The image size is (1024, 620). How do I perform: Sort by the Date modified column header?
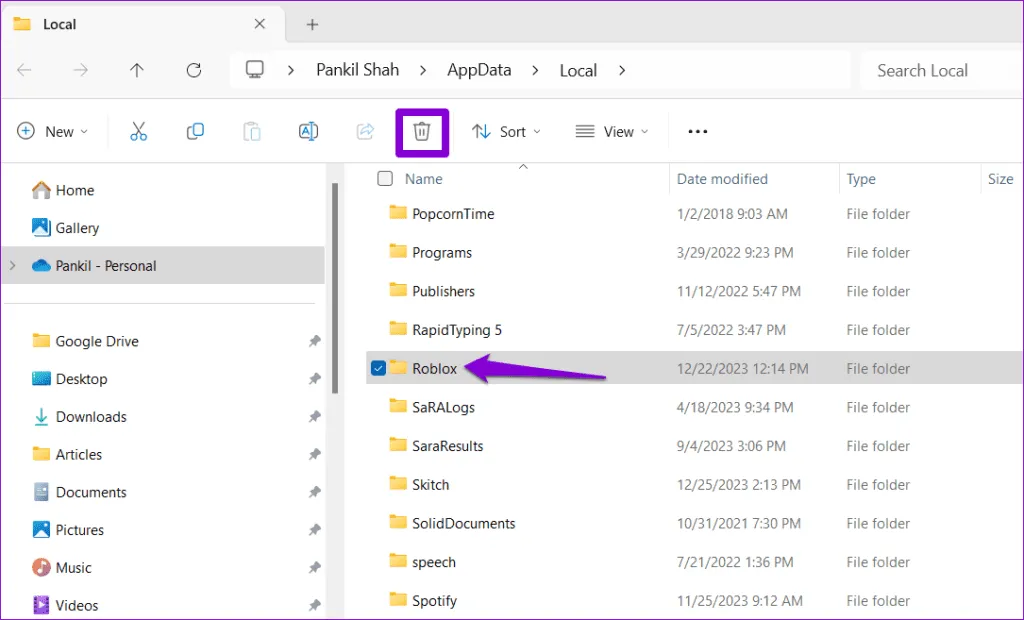pyautogui.click(x=722, y=179)
